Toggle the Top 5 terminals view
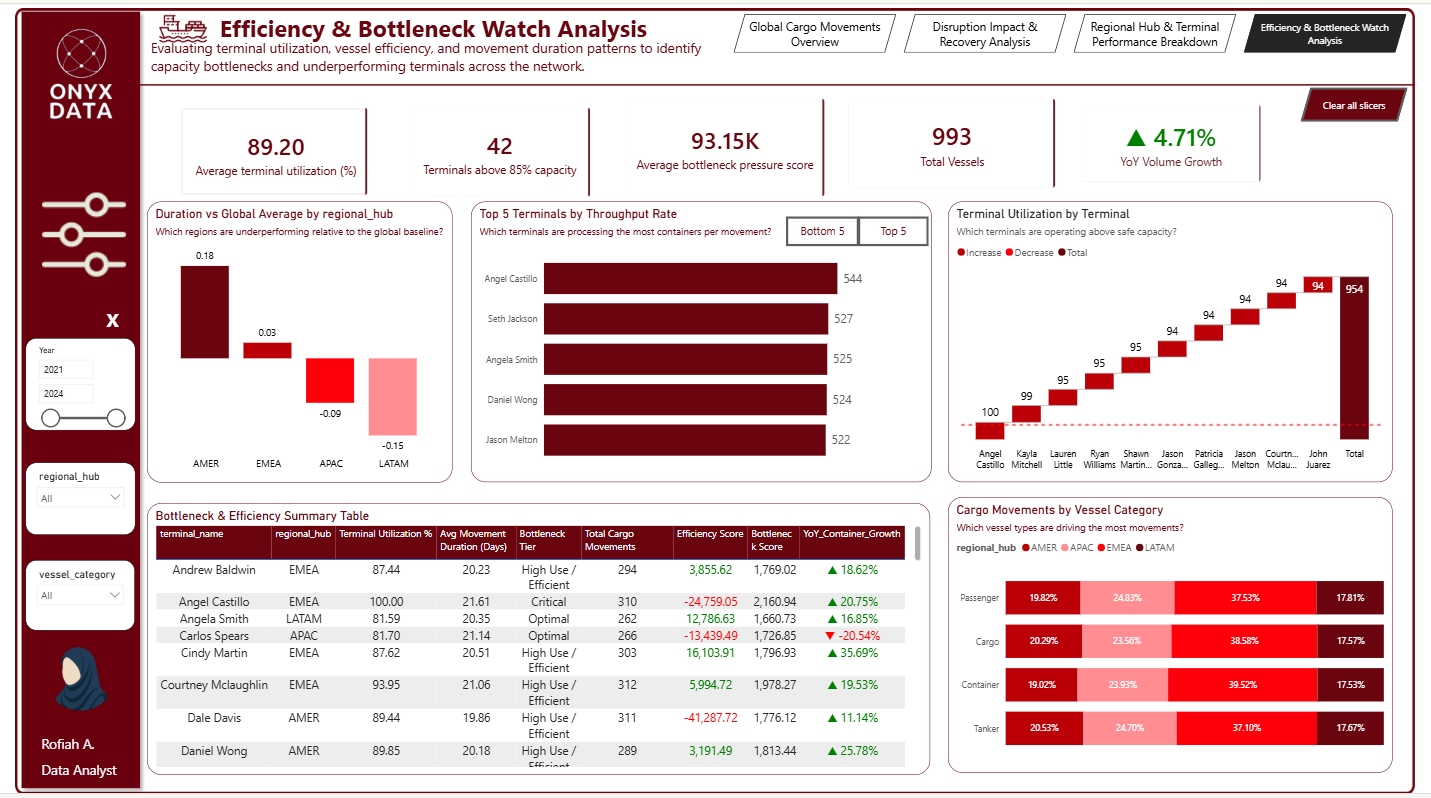The image size is (1431, 798). pos(893,231)
